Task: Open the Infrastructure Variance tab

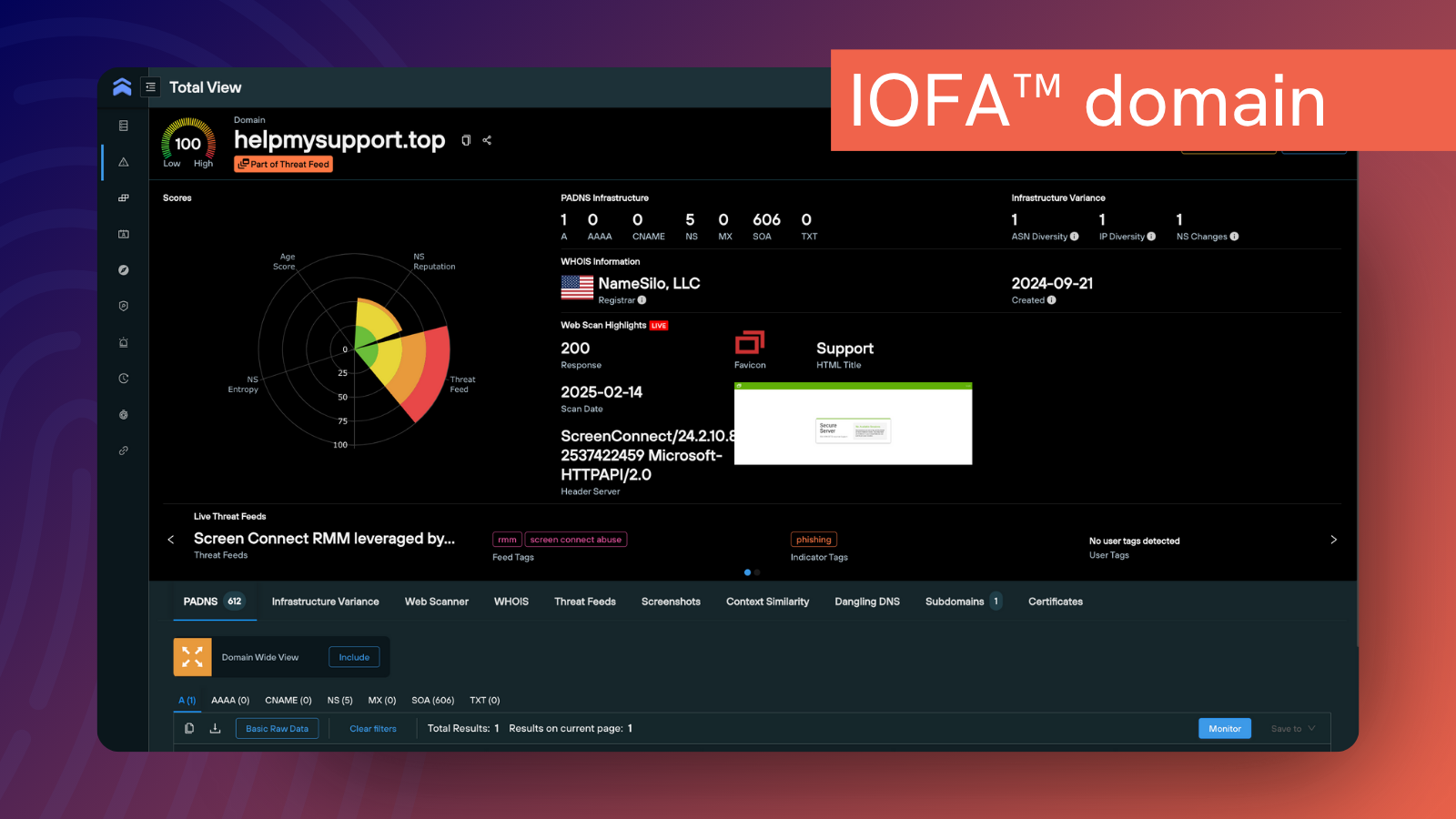Action: pos(325,602)
